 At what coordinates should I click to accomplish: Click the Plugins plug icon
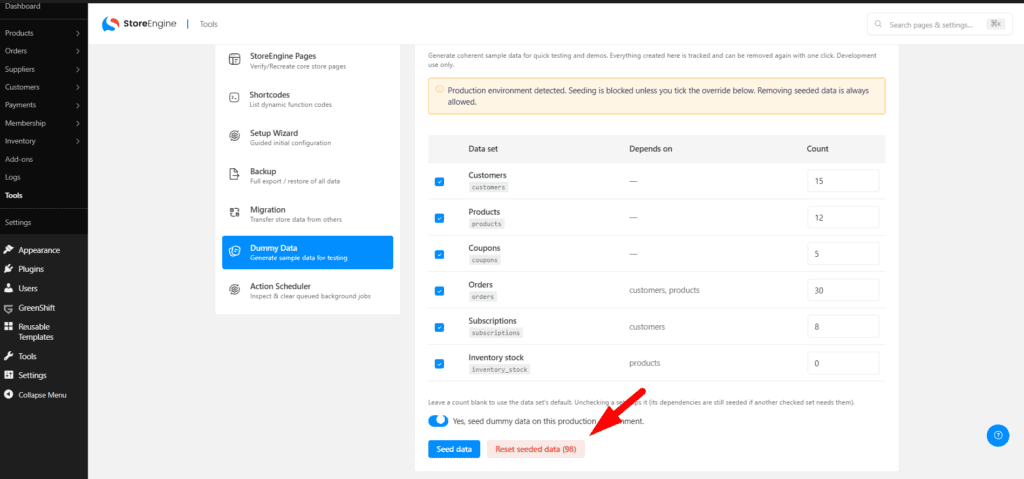click(x=8, y=269)
